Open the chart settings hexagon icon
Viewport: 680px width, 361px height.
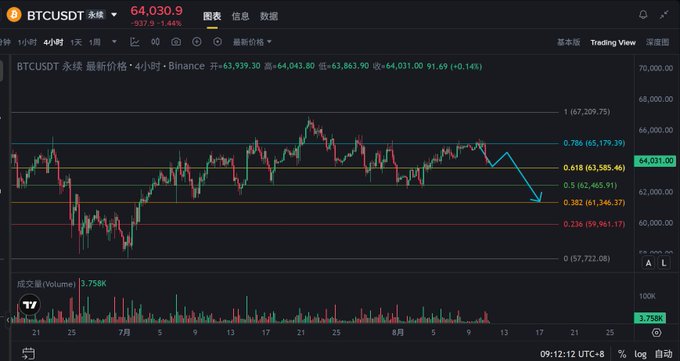click(218, 42)
